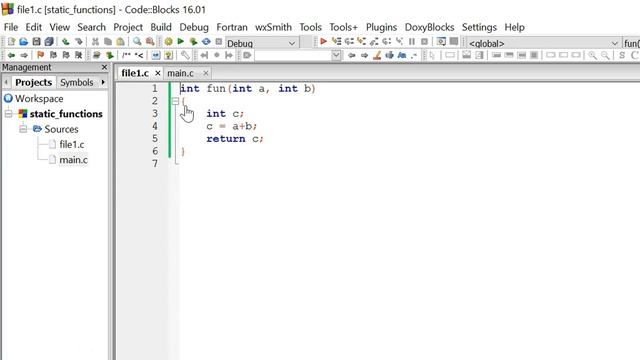Collapse the static_functions project node
640x360 pixels.
[8, 114]
